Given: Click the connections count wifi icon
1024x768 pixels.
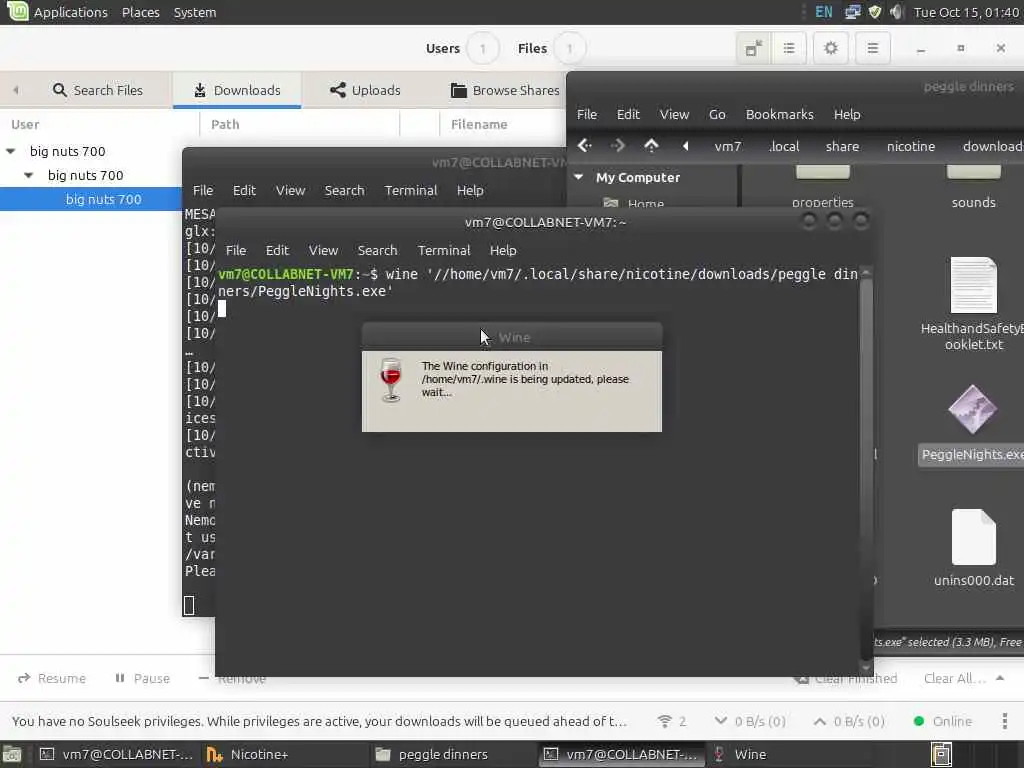Looking at the screenshot, I should (x=672, y=721).
